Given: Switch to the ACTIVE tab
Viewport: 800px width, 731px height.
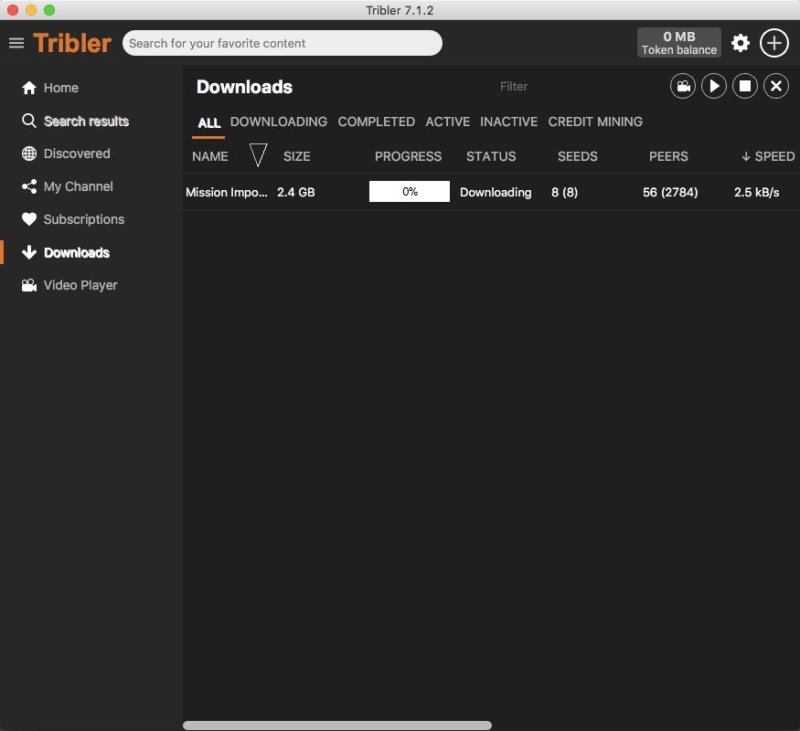Looking at the screenshot, I should [x=447, y=122].
